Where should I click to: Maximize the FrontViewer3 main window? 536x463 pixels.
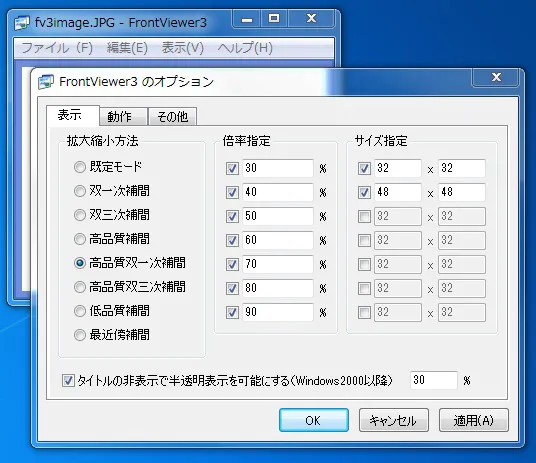[274, 18]
